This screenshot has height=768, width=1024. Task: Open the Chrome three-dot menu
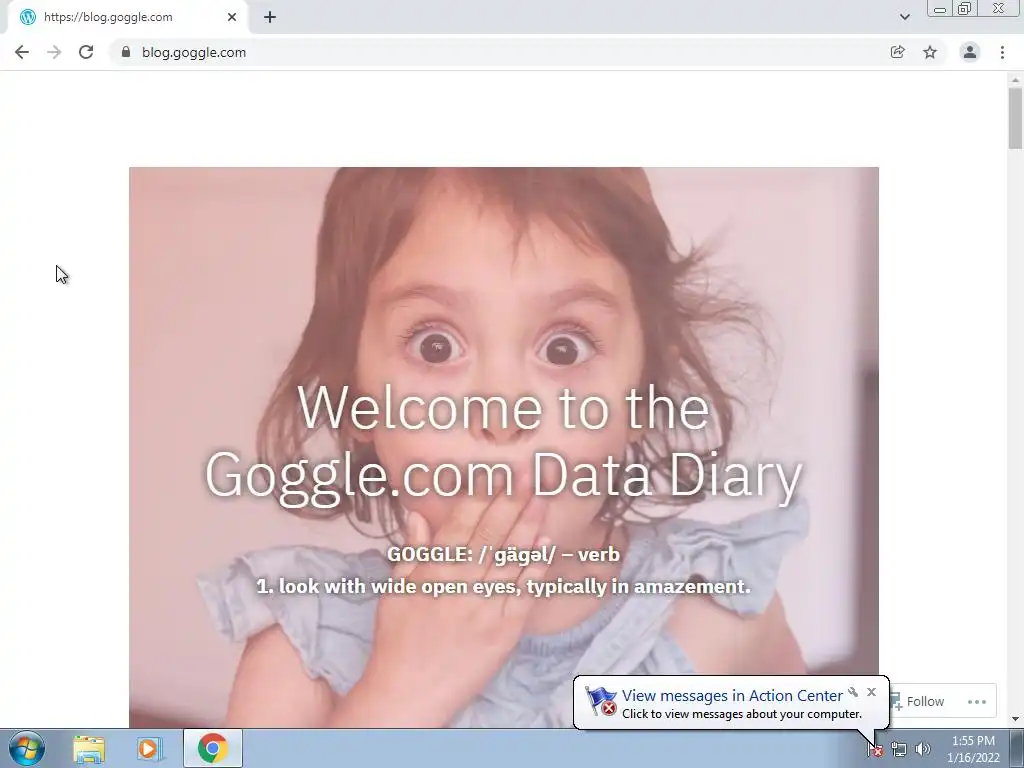[x=1002, y=52]
